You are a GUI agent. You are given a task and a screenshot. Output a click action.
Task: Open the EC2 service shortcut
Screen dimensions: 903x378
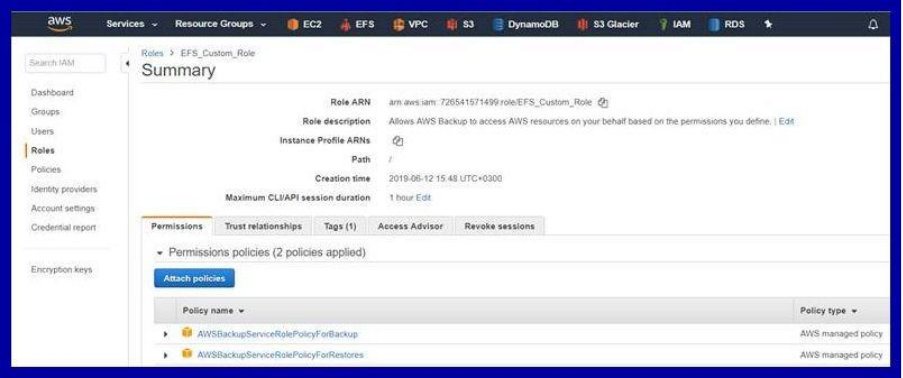coord(304,24)
